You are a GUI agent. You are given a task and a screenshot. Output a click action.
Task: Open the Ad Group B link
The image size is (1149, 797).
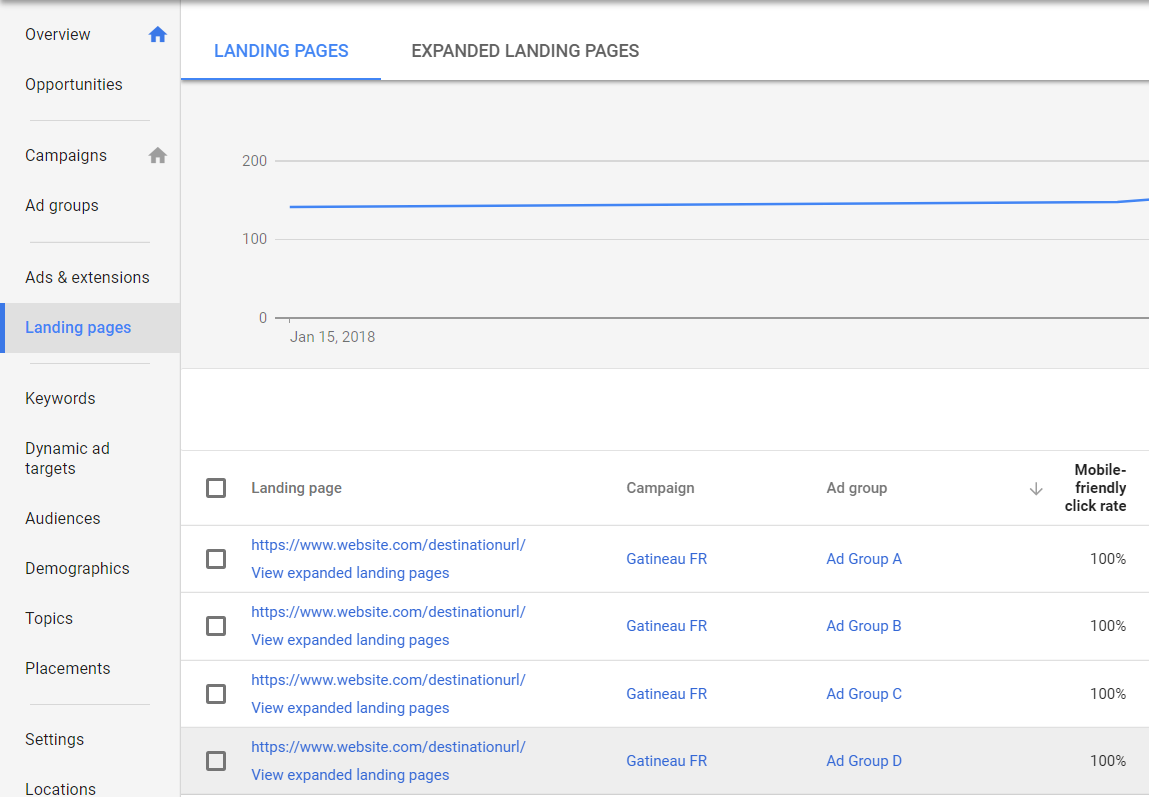[864, 626]
